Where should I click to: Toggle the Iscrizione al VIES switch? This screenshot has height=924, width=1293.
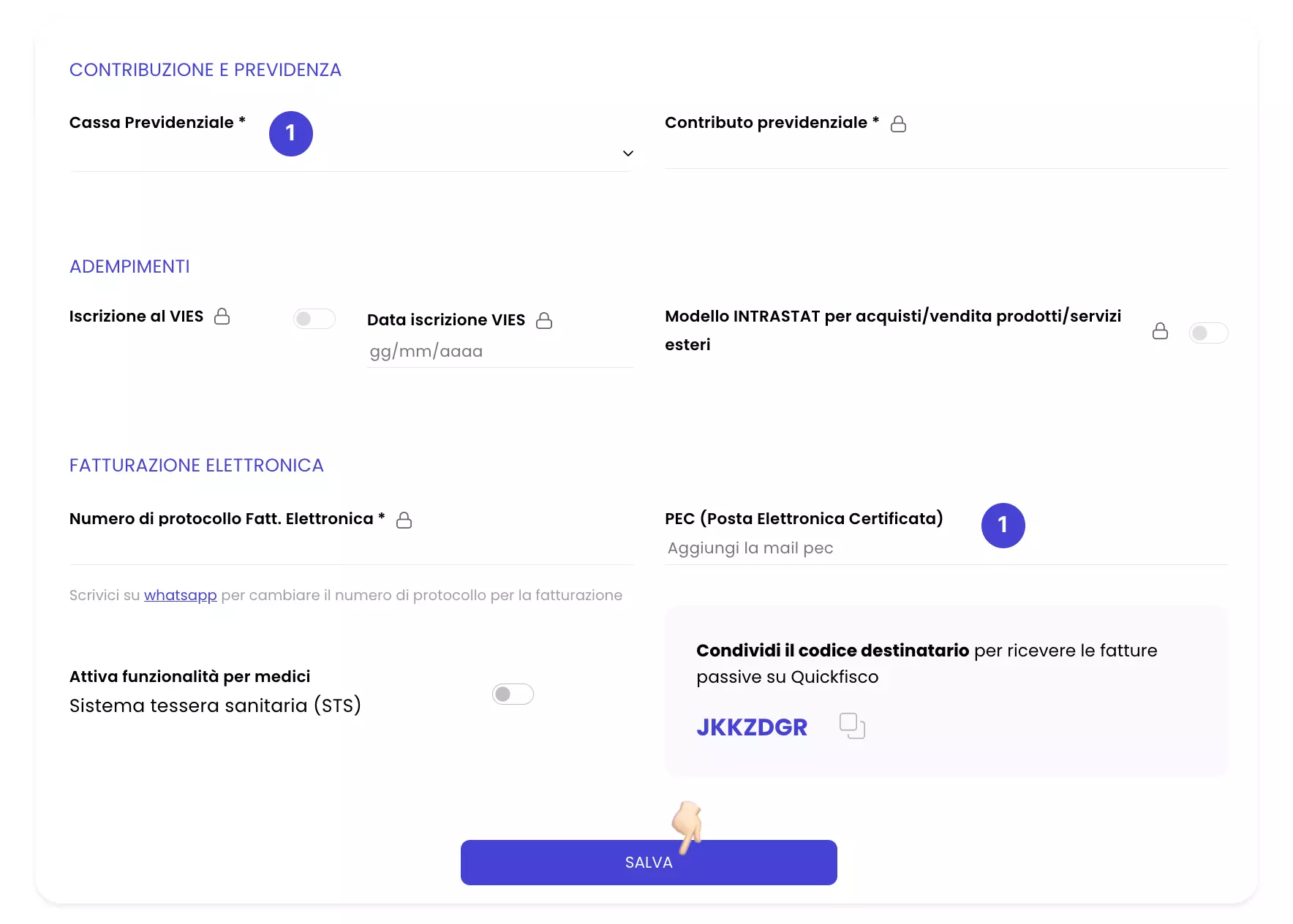coord(314,319)
